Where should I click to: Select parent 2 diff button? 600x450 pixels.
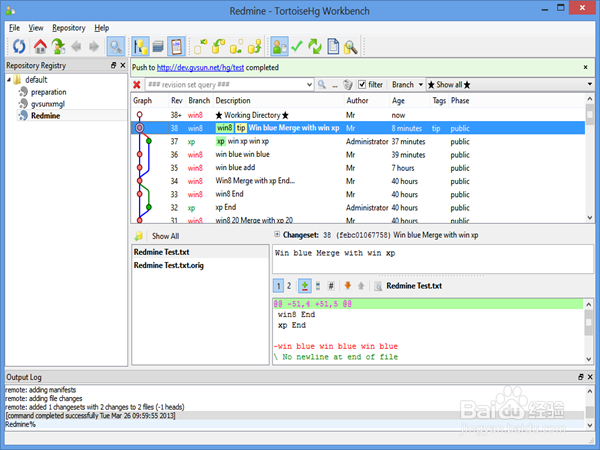click(x=289, y=286)
